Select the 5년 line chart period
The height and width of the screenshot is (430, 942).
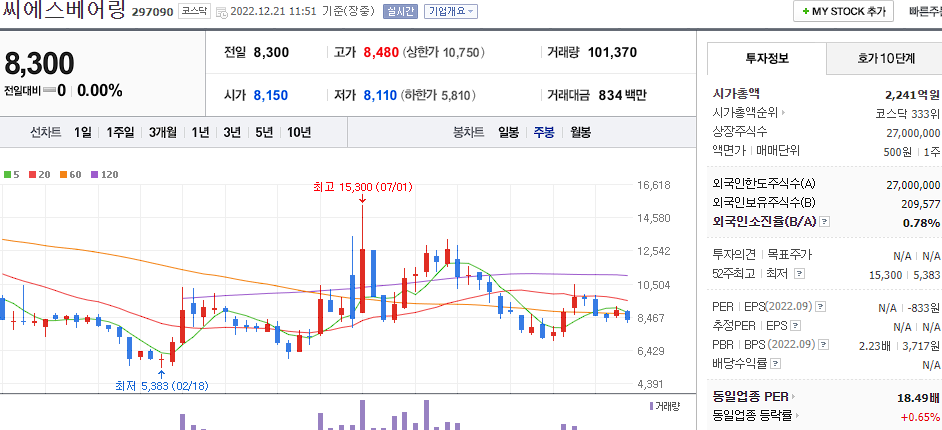pyautogui.click(x=264, y=133)
